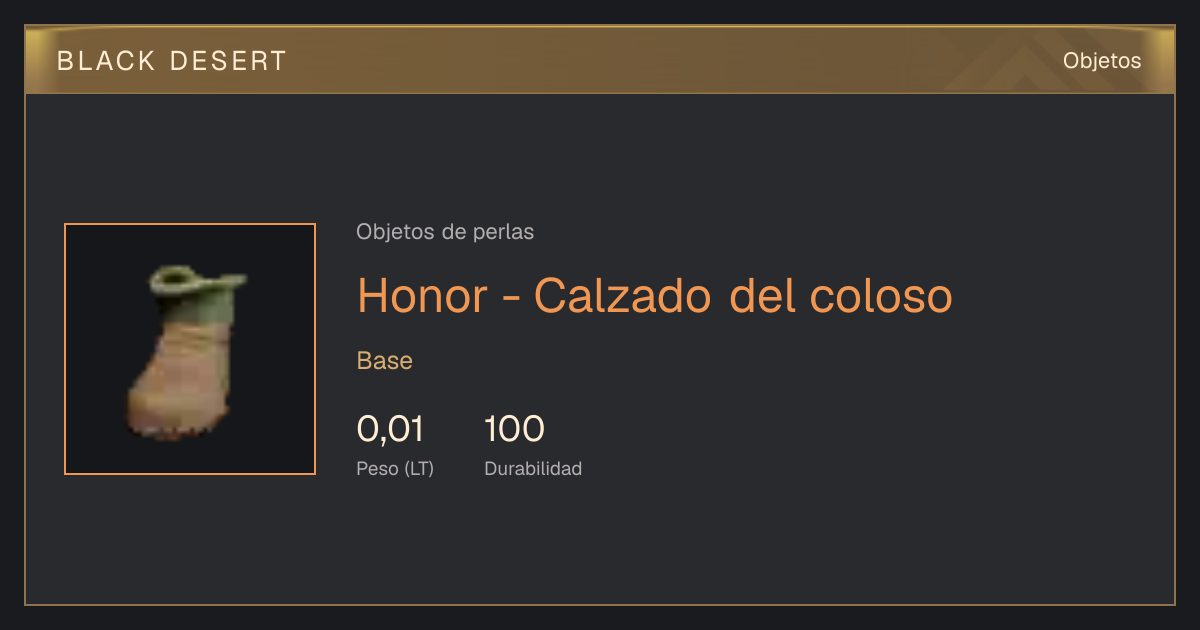Click the Peso (LT) label
This screenshot has width=1200, height=630.
pos(395,469)
